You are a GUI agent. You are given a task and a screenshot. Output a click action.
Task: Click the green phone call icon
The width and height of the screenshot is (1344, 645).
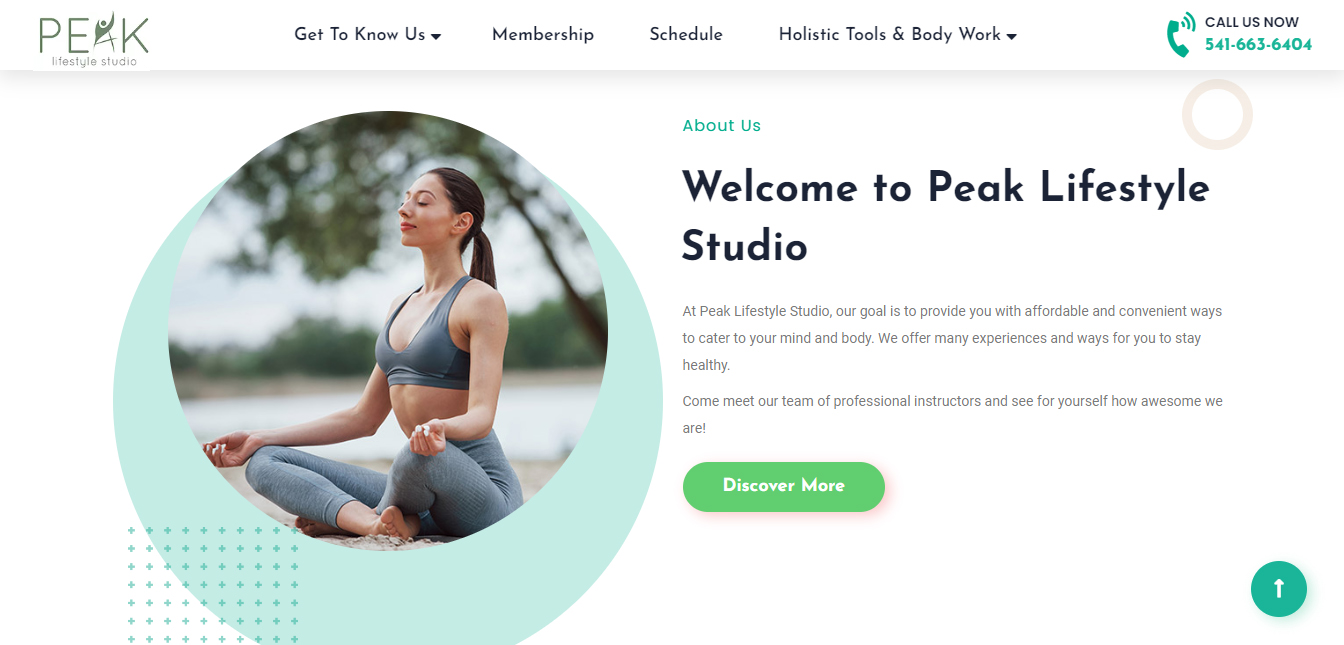pos(1181,35)
